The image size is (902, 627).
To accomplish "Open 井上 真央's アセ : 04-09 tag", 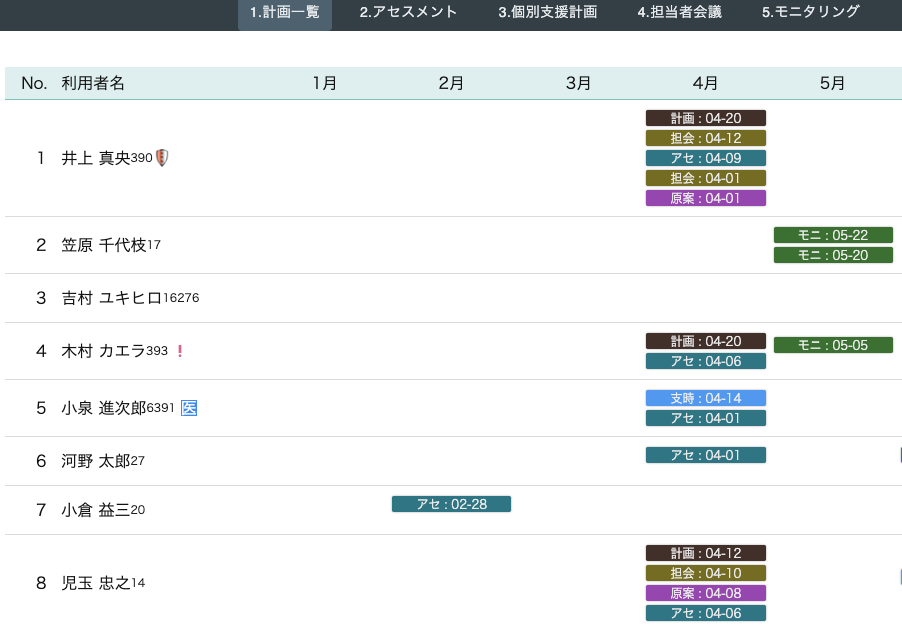I will pos(706,158).
